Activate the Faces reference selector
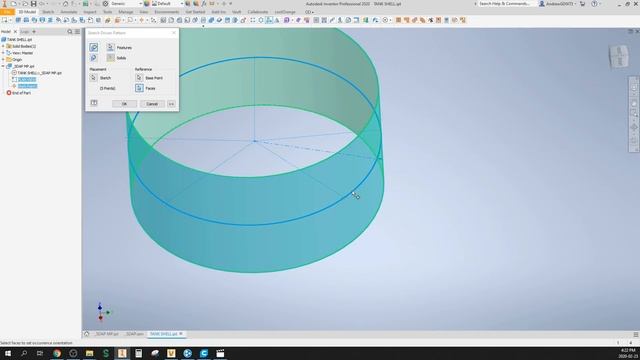Viewport: 640px width, 360px height. (139, 88)
